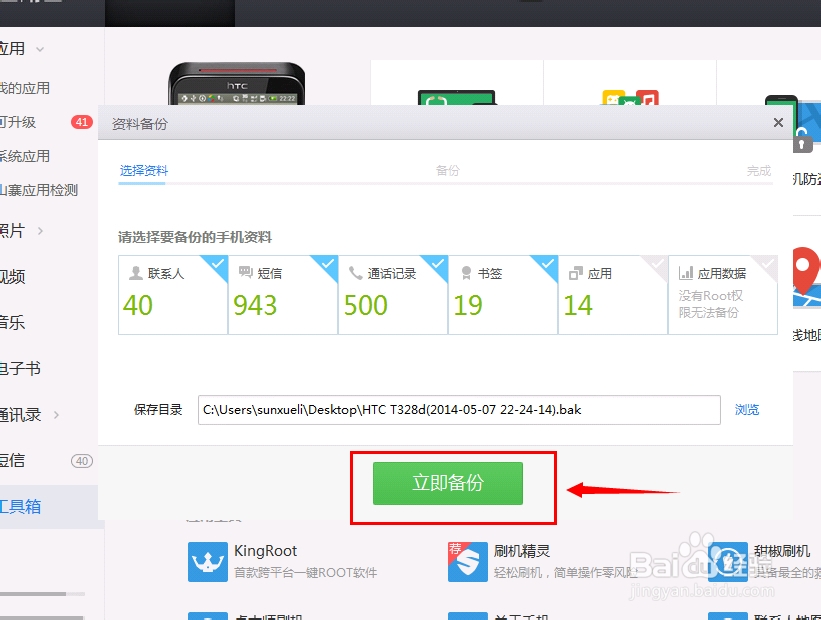Open the KingRoot crown icon
This screenshot has width=821, height=620.
click(208, 562)
